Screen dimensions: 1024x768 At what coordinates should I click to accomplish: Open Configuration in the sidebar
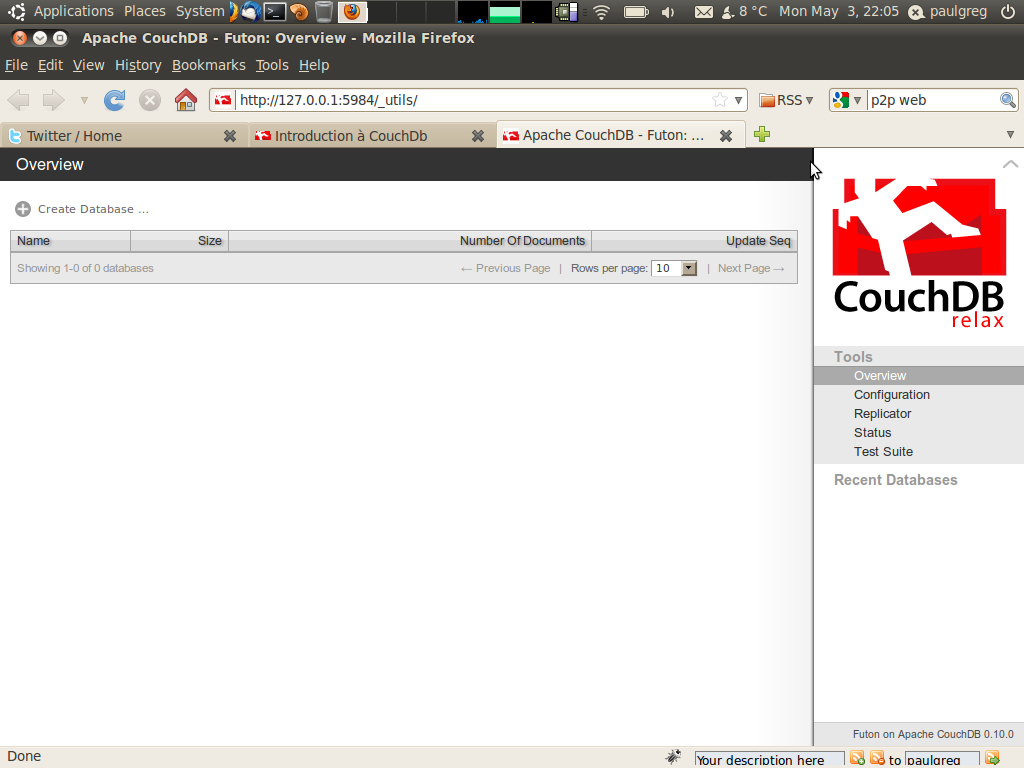point(891,394)
